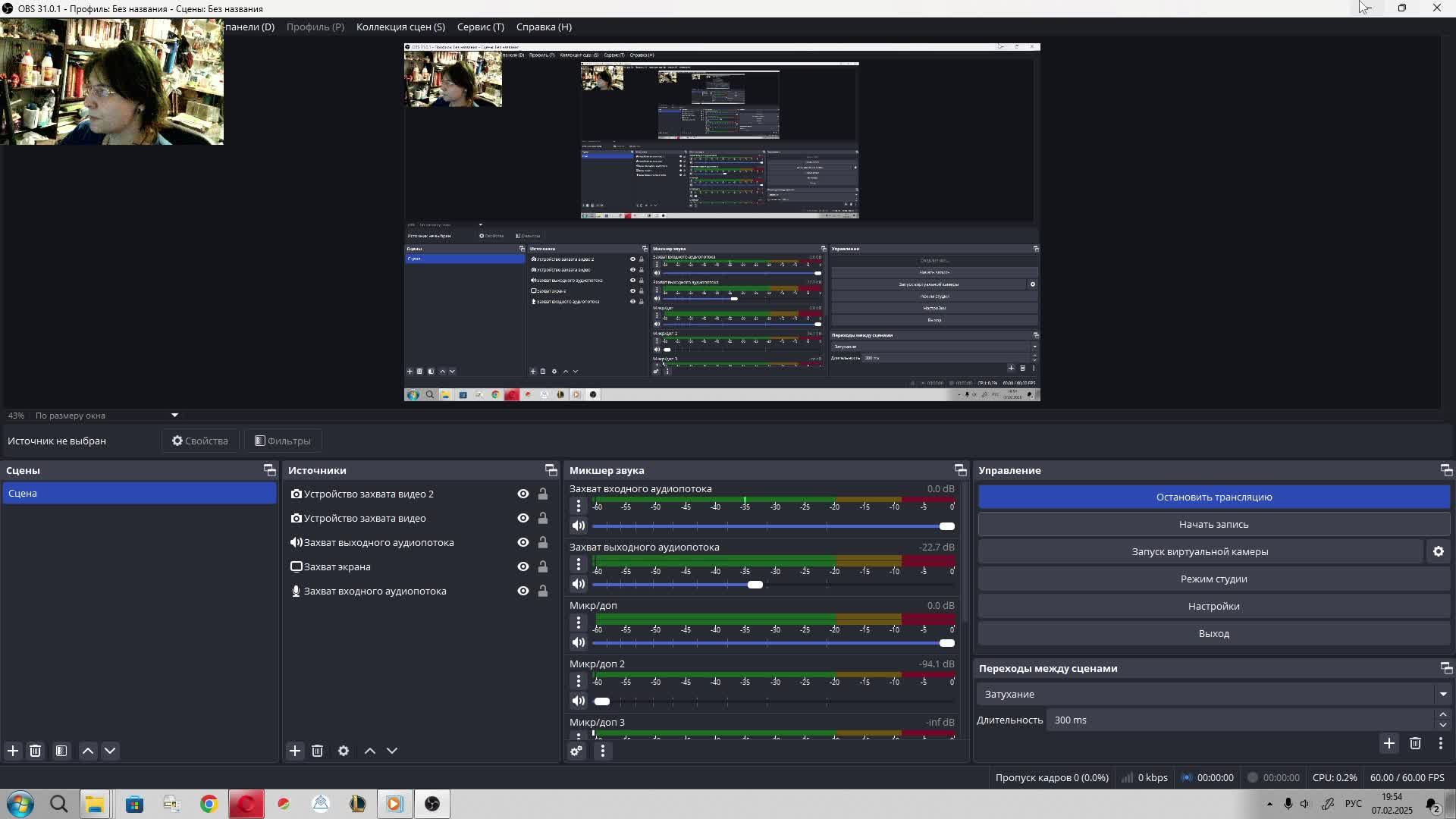
Task: Hide Захват экрана source with eye
Action: point(522,566)
